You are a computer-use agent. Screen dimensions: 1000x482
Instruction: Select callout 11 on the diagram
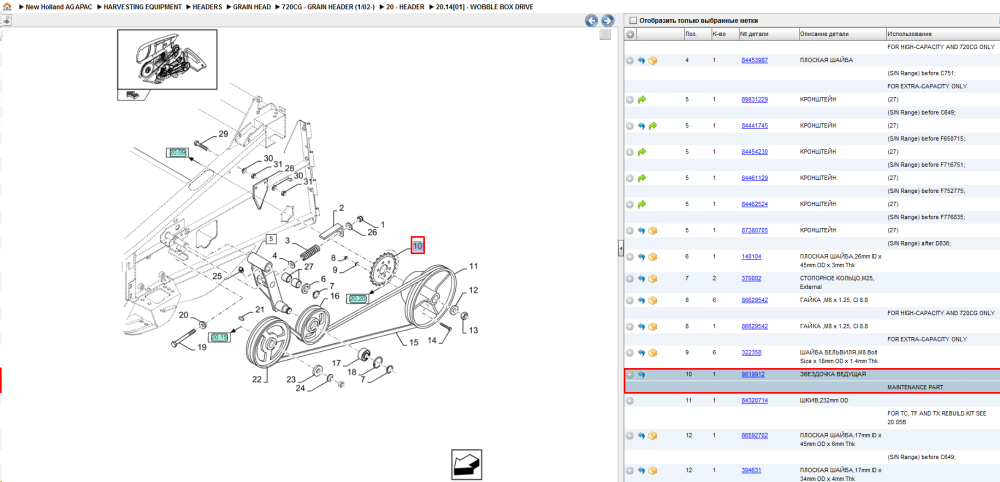pos(473,267)
